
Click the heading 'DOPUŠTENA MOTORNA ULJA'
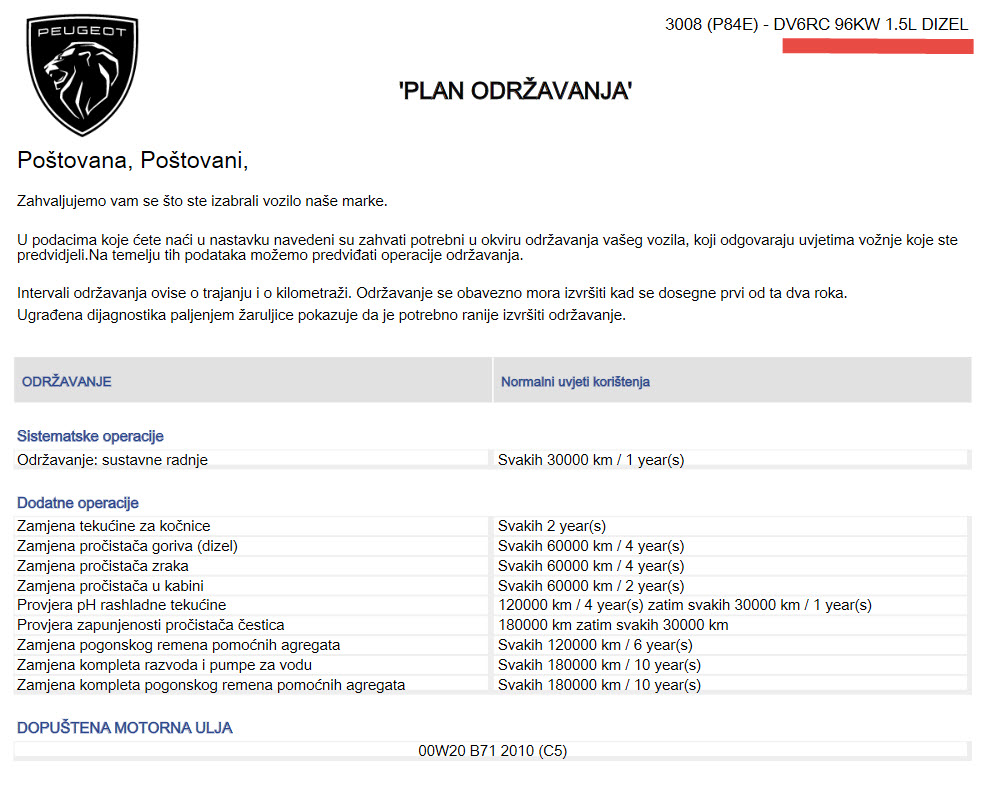pyautogui.click(x=124, y=727)
